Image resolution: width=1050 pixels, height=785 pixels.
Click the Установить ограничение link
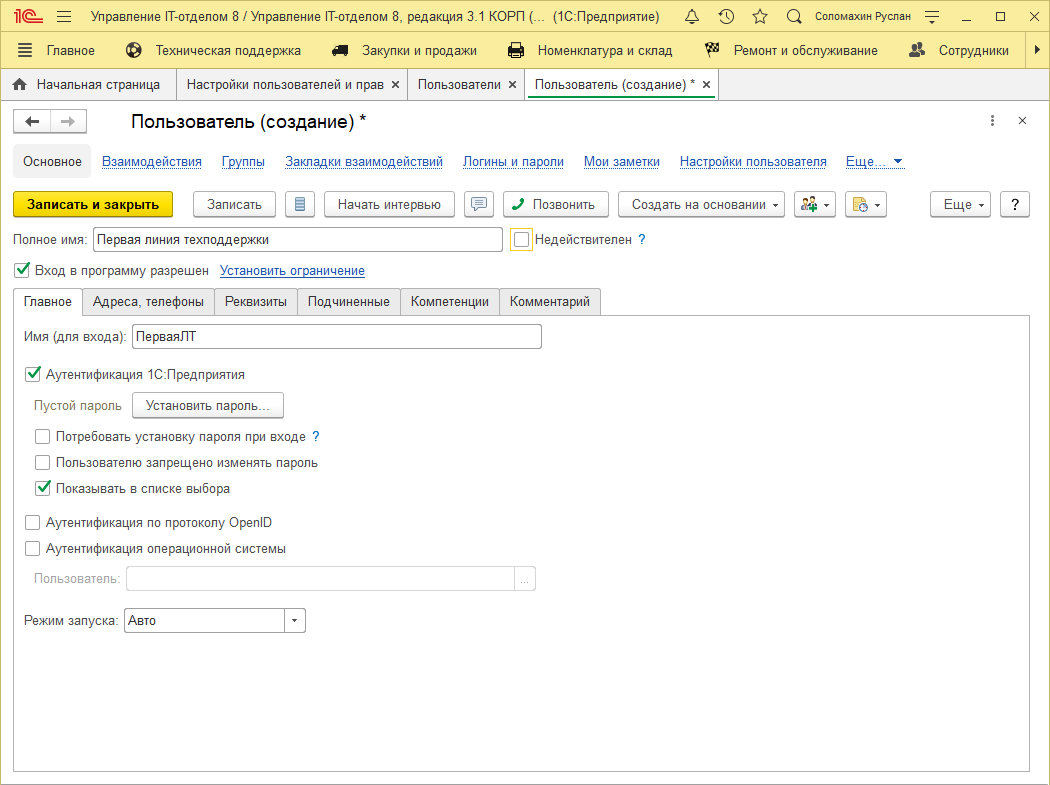coord(292,270)
